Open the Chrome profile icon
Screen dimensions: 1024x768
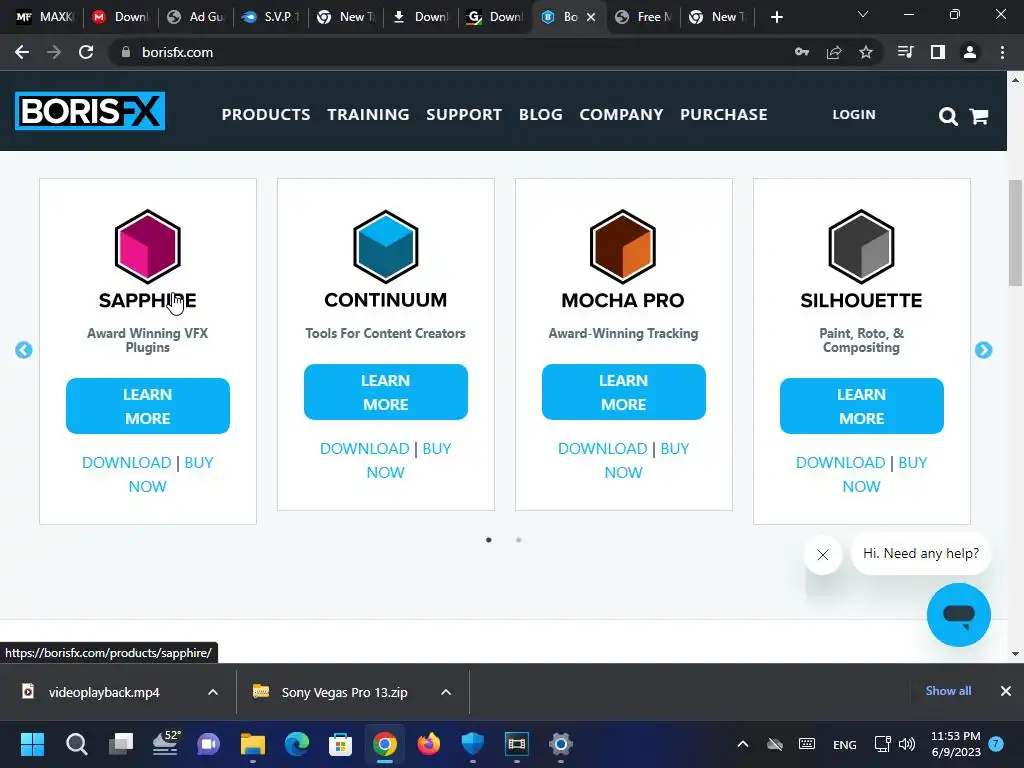(970, 52)
